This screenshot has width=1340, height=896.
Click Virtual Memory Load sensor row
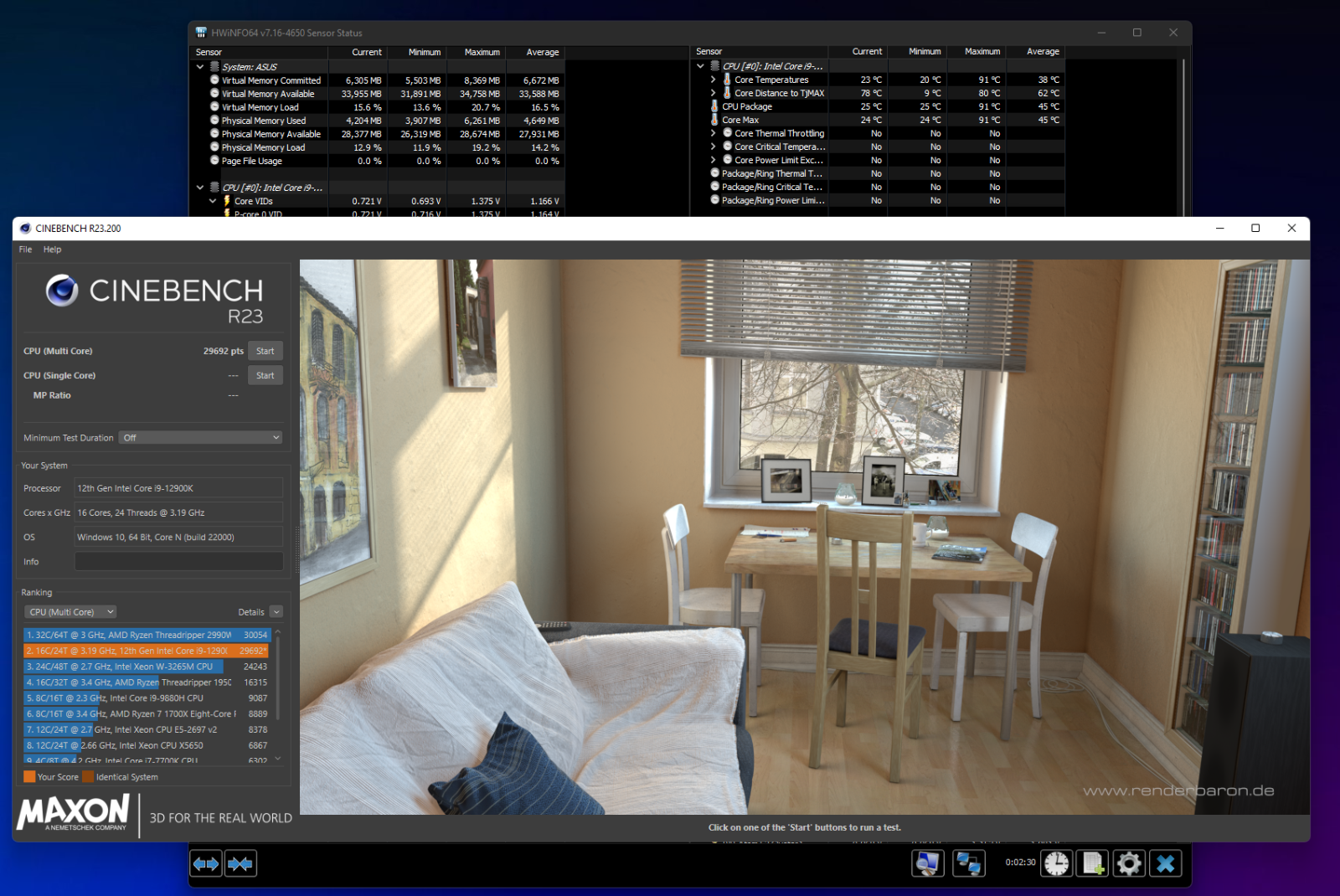[379, 107]
